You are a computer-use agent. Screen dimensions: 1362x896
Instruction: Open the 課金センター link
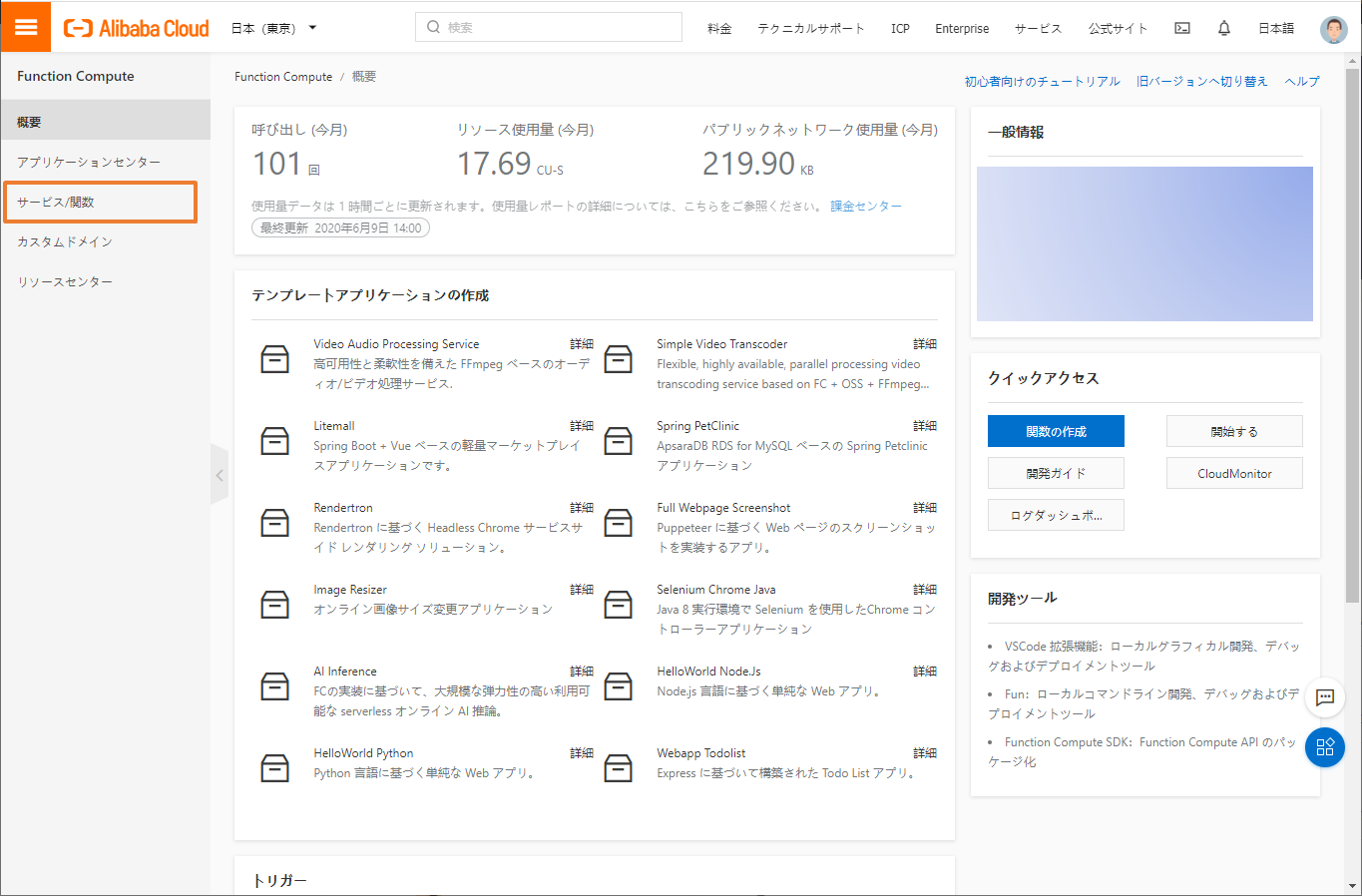(x=866, y=206)
